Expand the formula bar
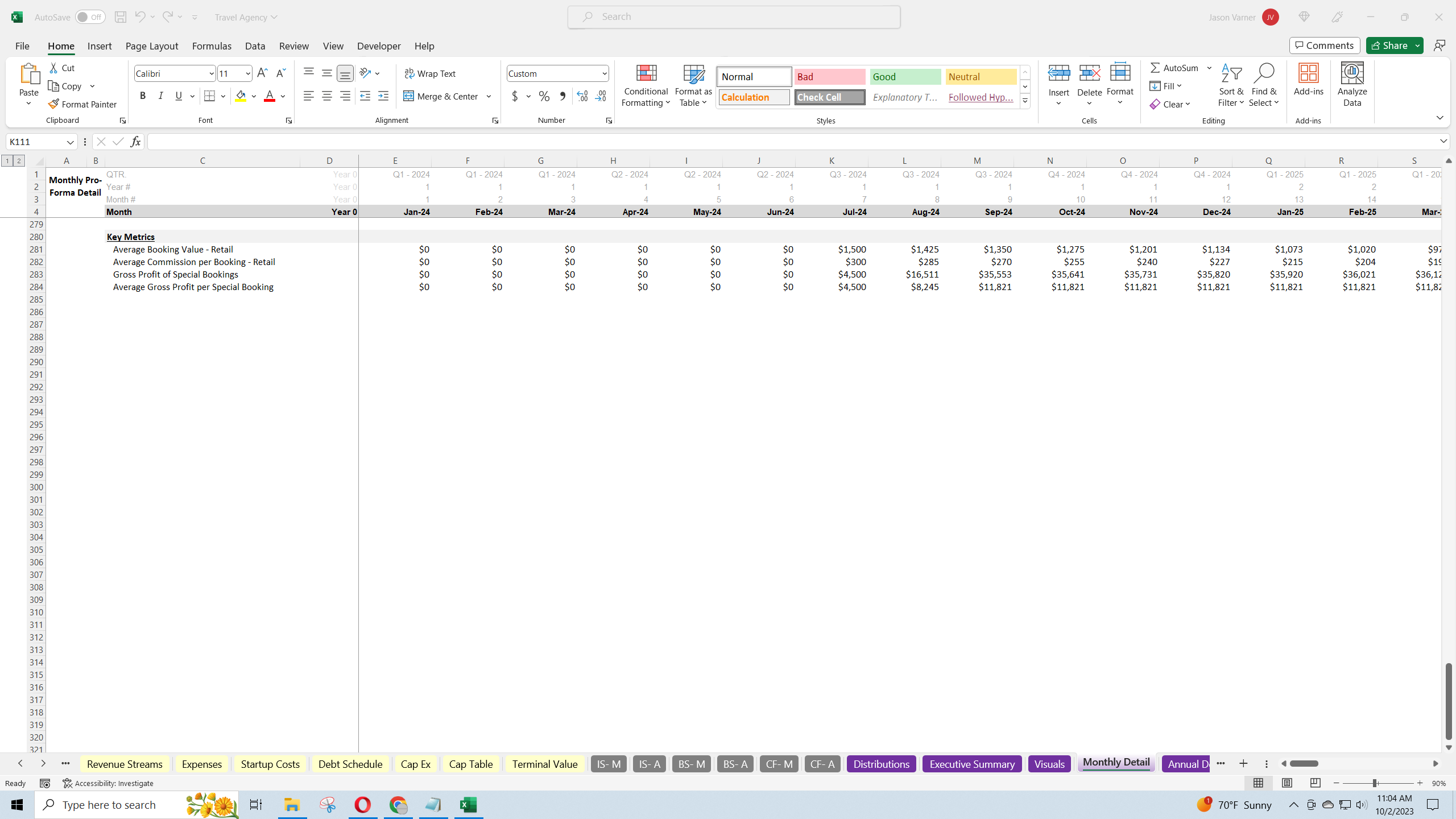Screen dimensions: 1456x819 click(1443, 141)
